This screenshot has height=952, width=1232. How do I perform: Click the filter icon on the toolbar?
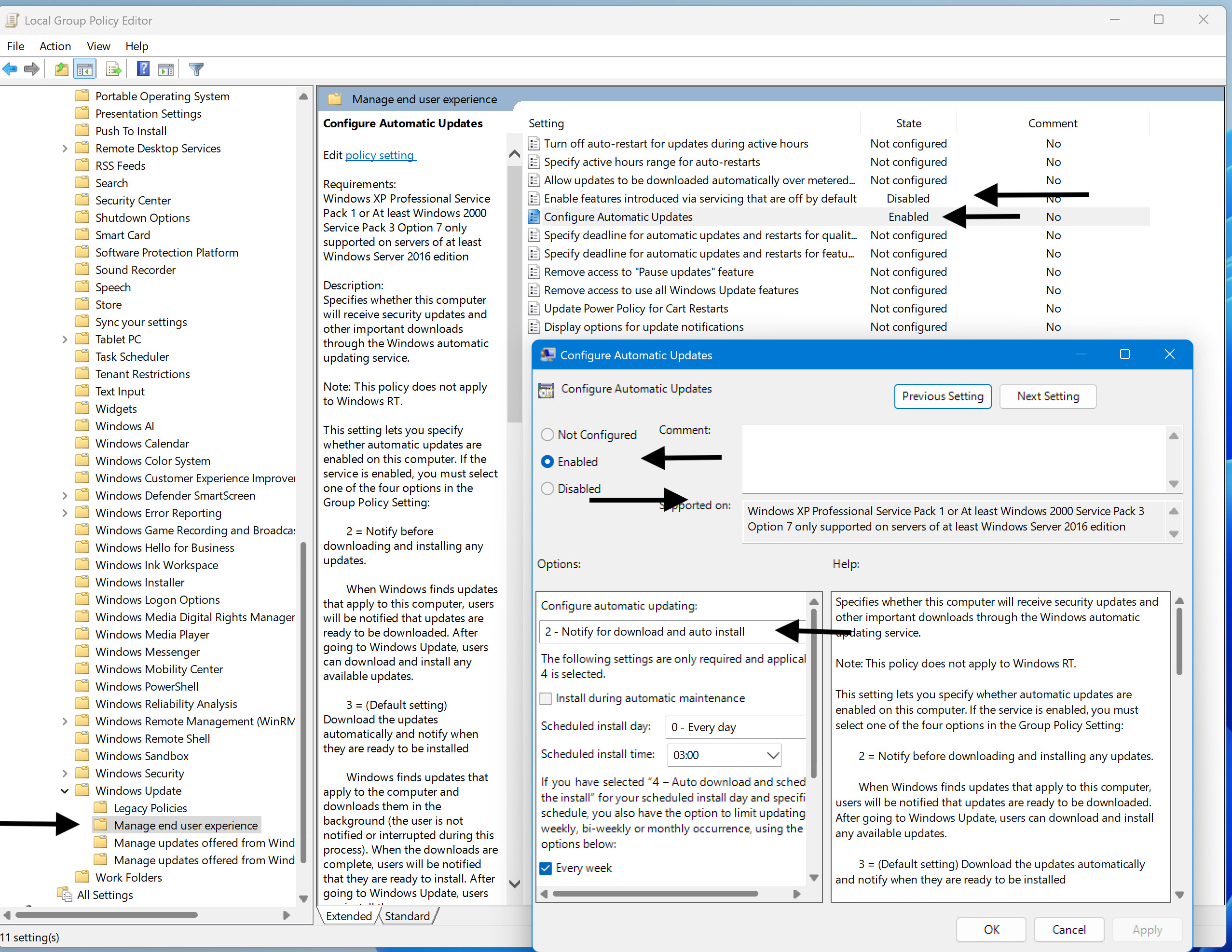click(x=195, y=68)
